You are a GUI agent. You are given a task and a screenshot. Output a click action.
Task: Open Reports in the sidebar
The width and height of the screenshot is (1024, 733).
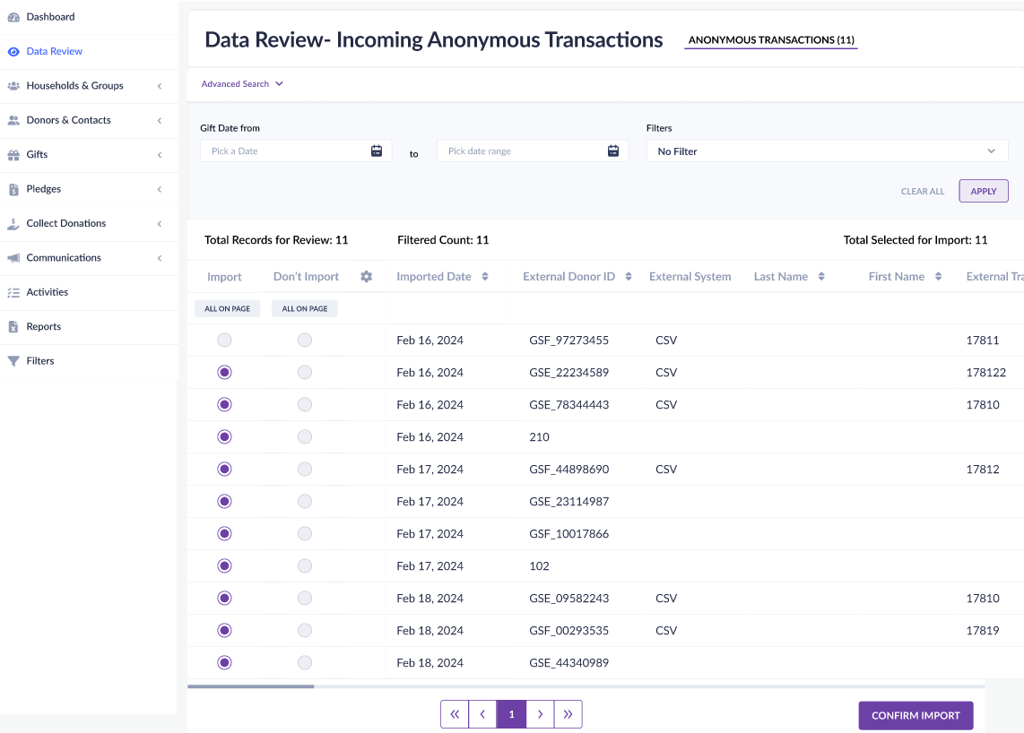pos(43,327)
